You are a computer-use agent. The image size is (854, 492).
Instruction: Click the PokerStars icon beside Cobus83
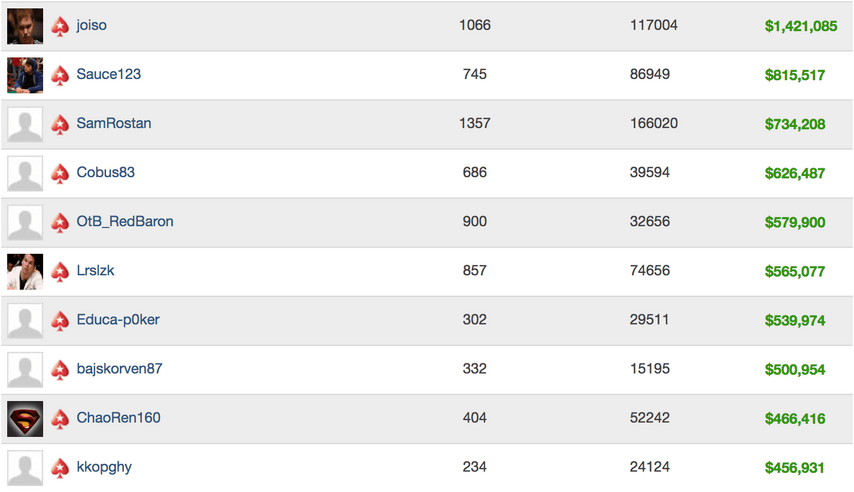[60, 173]
